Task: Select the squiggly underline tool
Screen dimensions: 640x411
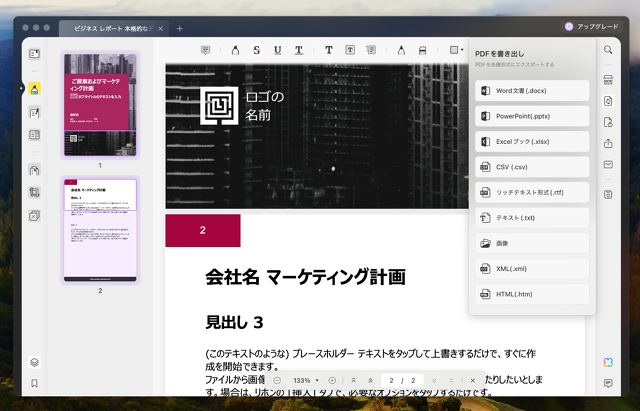Action: [x=299, y=50]
